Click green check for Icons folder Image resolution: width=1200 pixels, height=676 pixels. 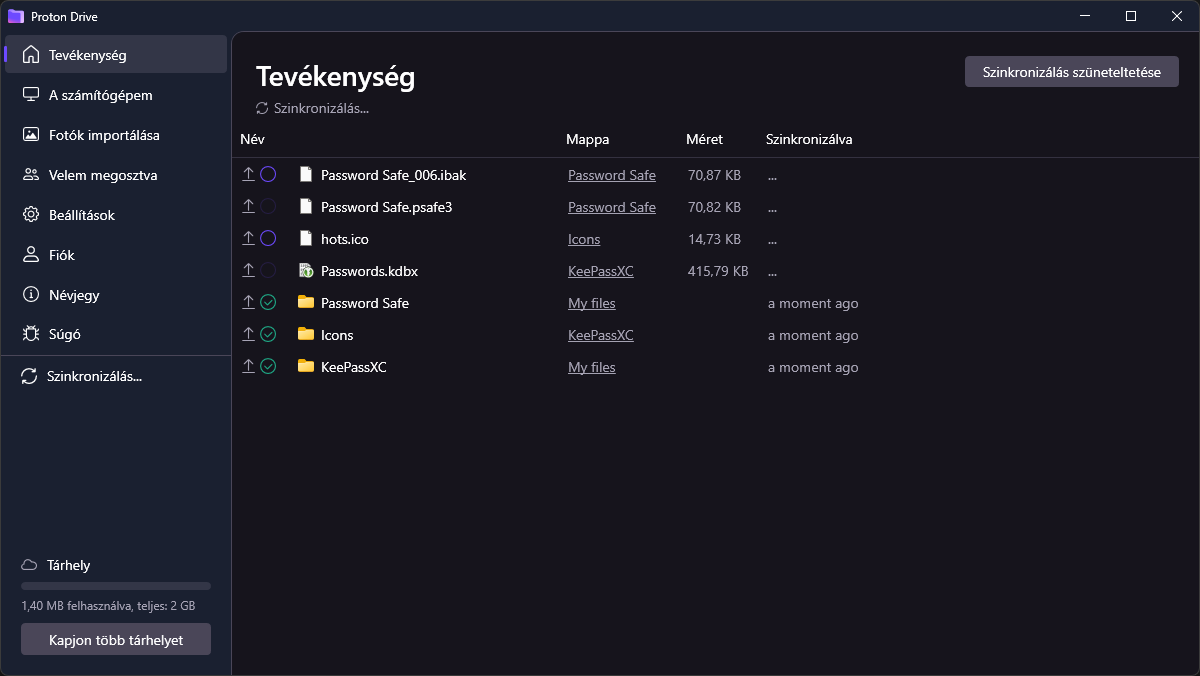[x=268, y=335]
